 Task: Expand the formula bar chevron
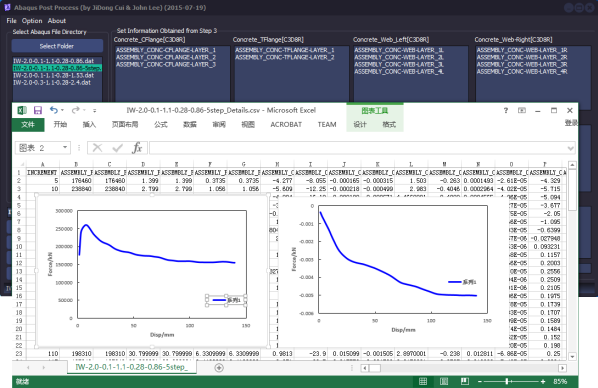tap(571, 148)
